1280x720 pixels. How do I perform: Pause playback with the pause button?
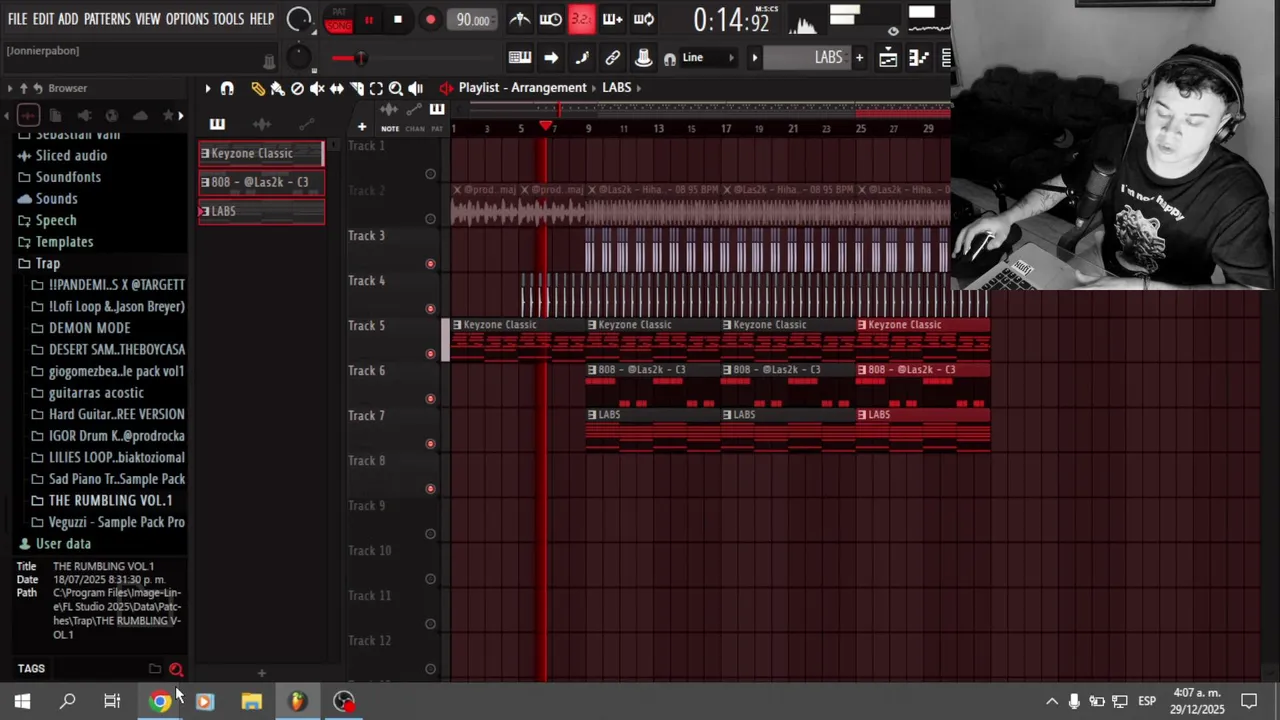point(368,20)
